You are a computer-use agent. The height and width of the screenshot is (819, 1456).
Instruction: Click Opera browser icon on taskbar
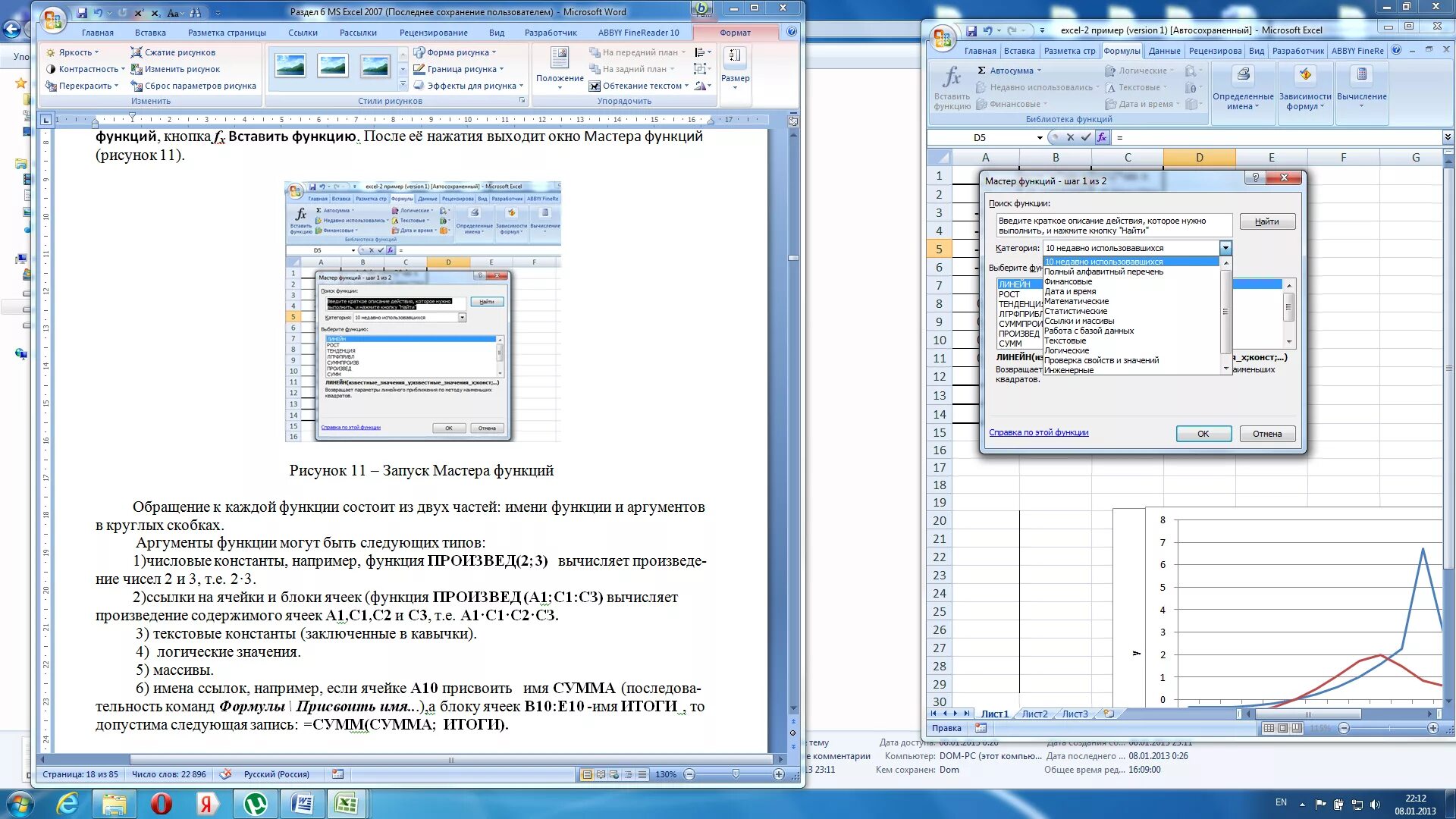pyautogui.click(x=162, y=803)
